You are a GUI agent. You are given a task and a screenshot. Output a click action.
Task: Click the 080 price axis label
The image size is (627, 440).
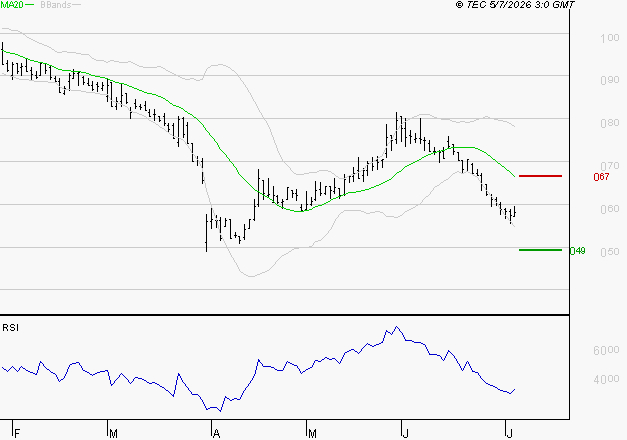[609, 123]
